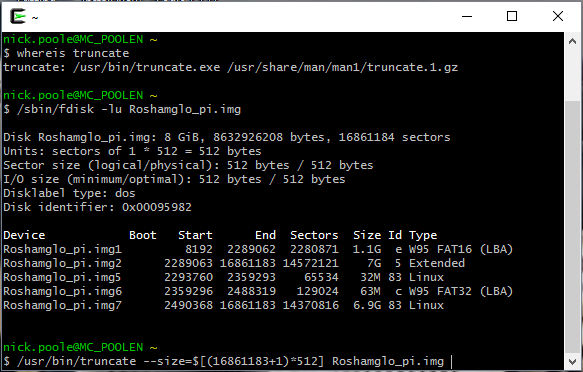
Task: Click the scrollbar up arrow
Action: coord(572,41)
